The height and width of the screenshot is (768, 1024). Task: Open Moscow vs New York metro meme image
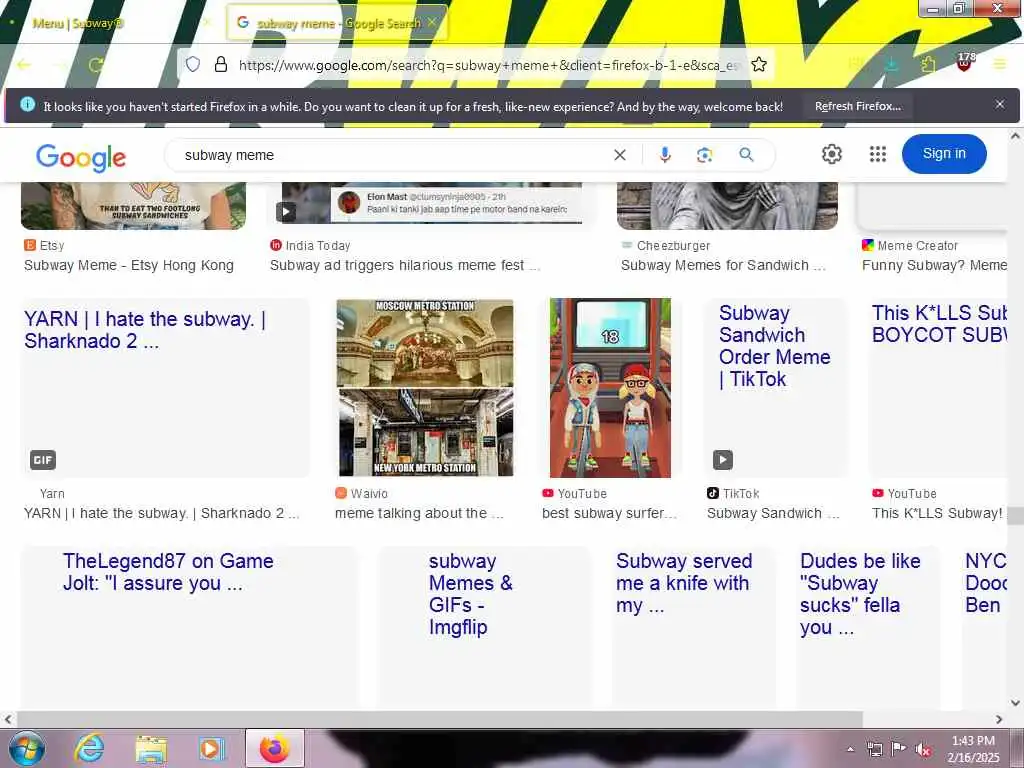(425, 388)
